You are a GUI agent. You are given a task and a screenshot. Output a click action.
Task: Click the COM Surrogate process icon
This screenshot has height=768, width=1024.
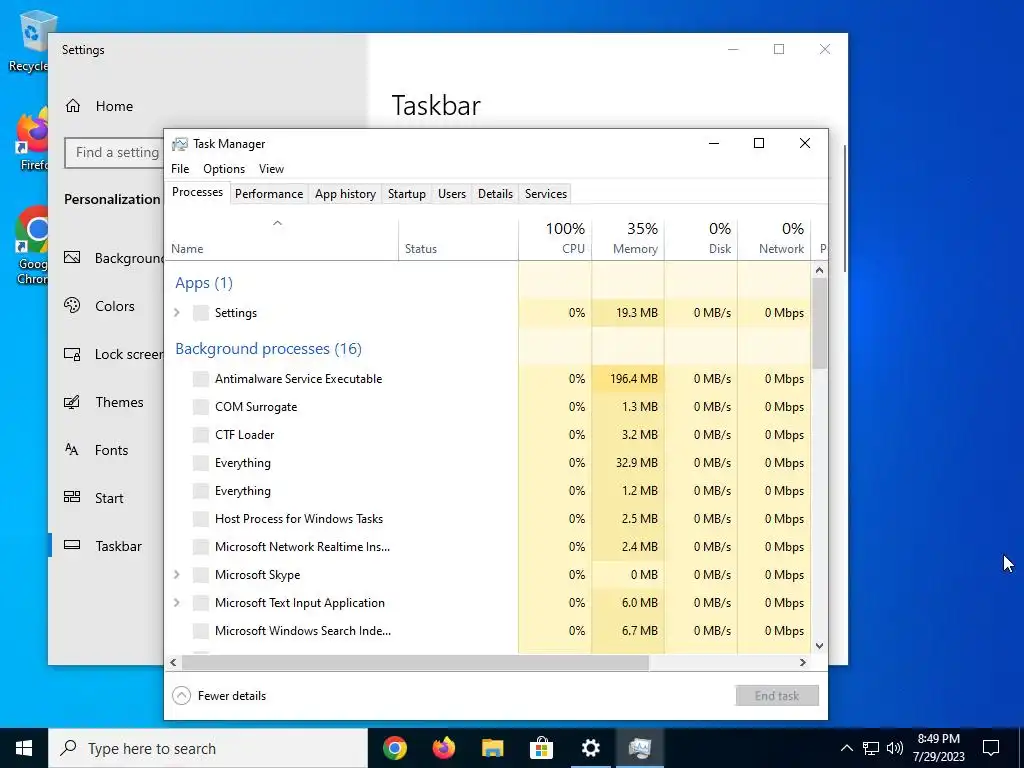(x=201, y=407)
